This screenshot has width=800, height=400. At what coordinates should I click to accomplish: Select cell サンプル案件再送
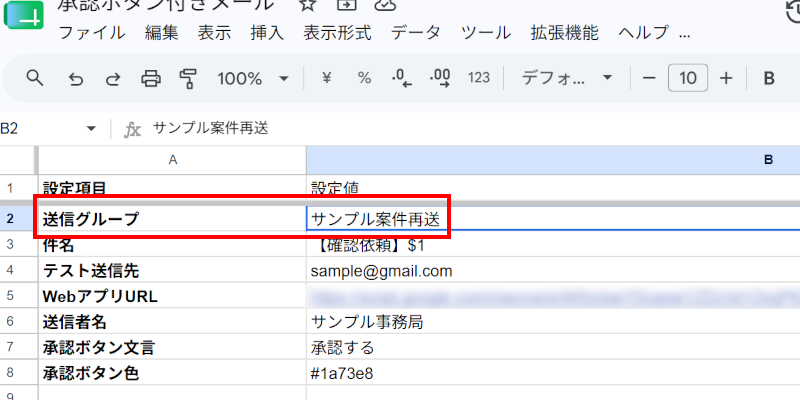pos(553,219)
